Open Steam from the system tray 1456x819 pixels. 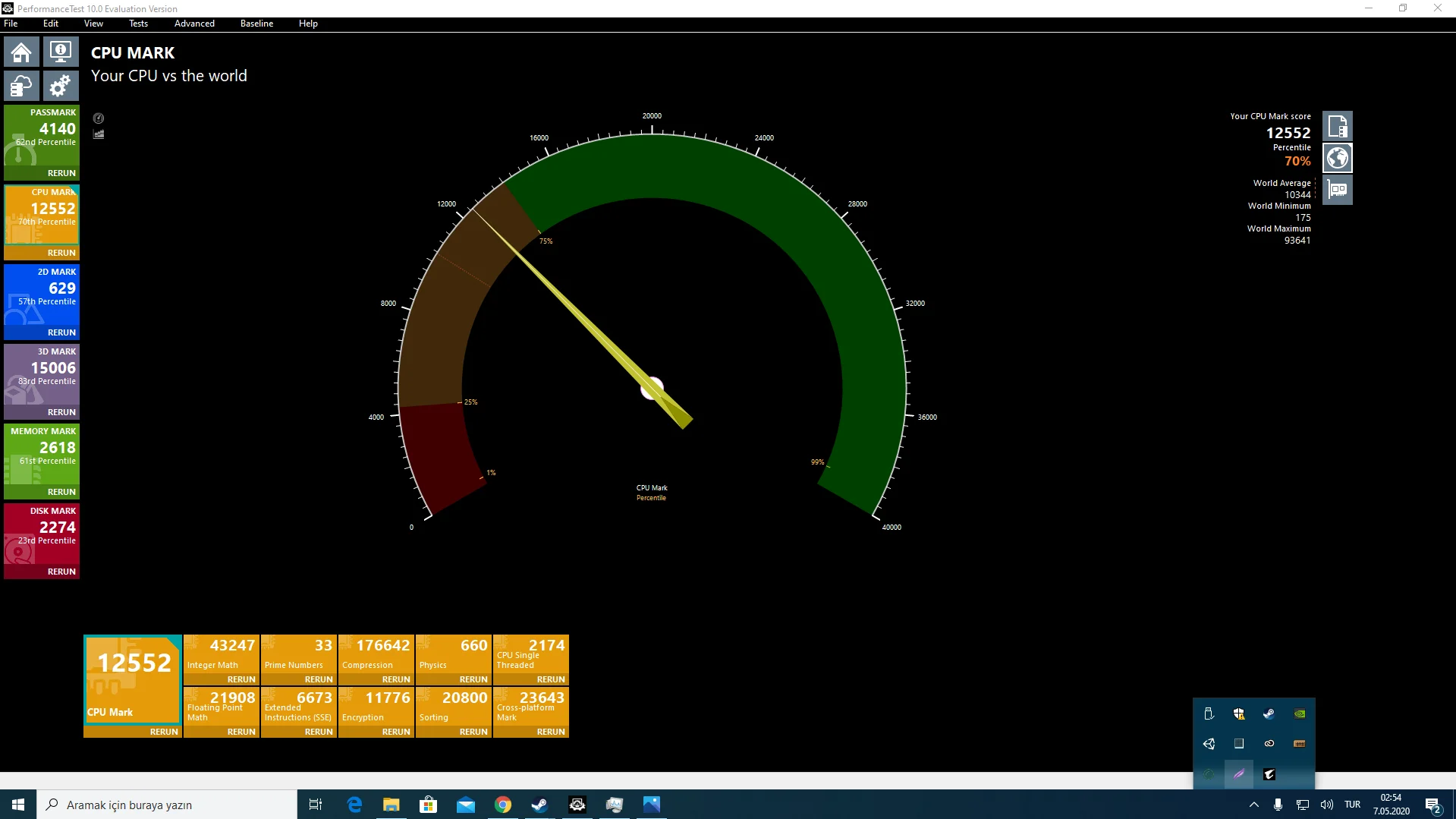1268,713
